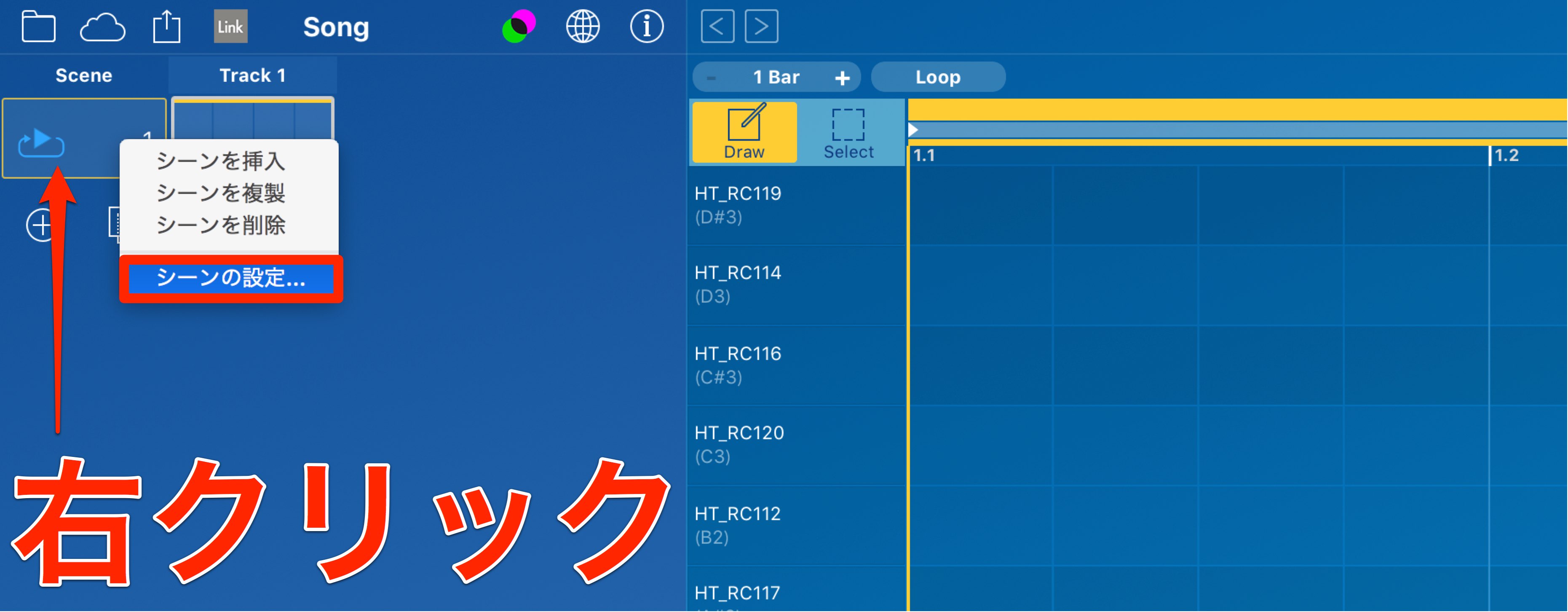Open the song browser folder icon

(38, 27)
